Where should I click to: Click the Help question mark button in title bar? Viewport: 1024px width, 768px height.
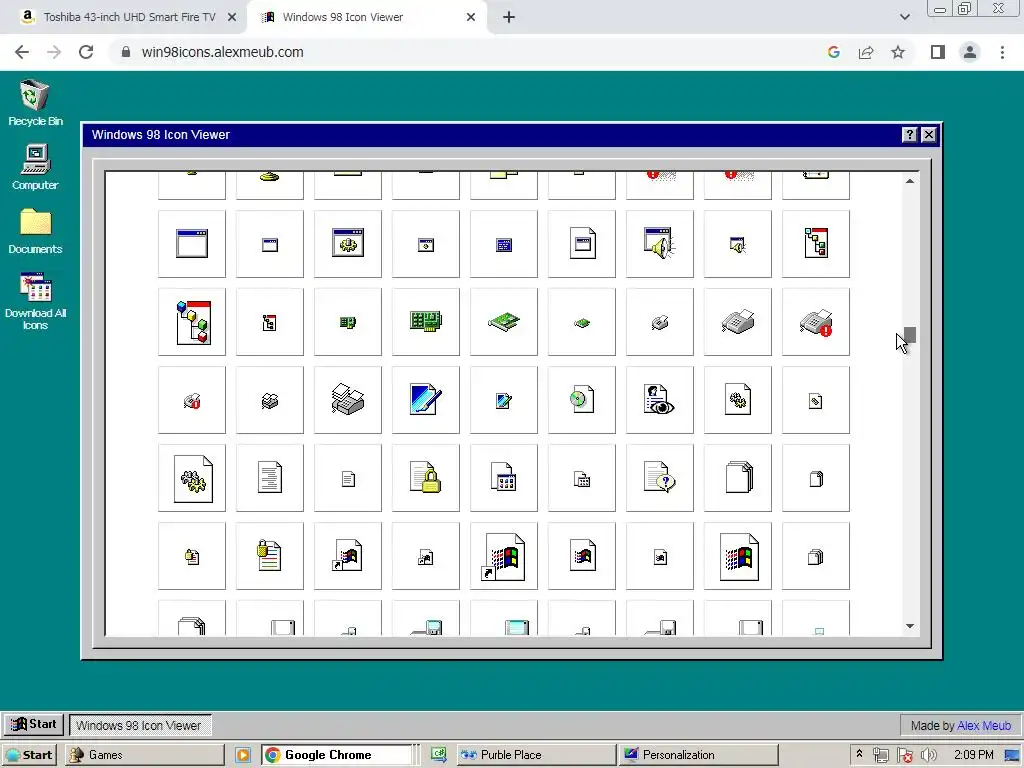(909, 135)
